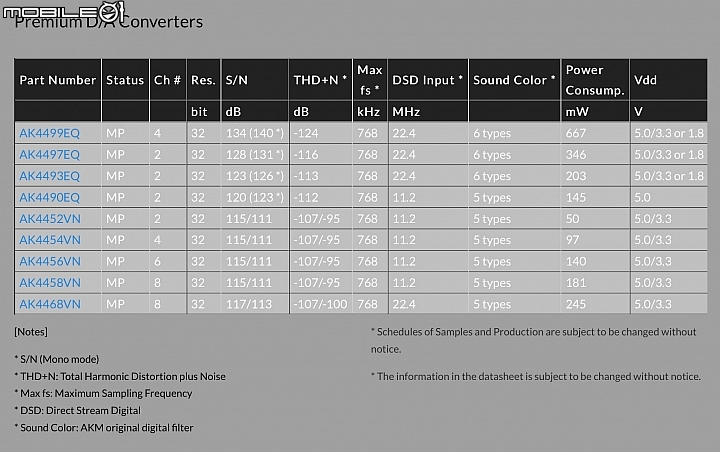Select the S/N column header
Screen dimensions: 720x452
pyautogui.click(x=236, y=80)
